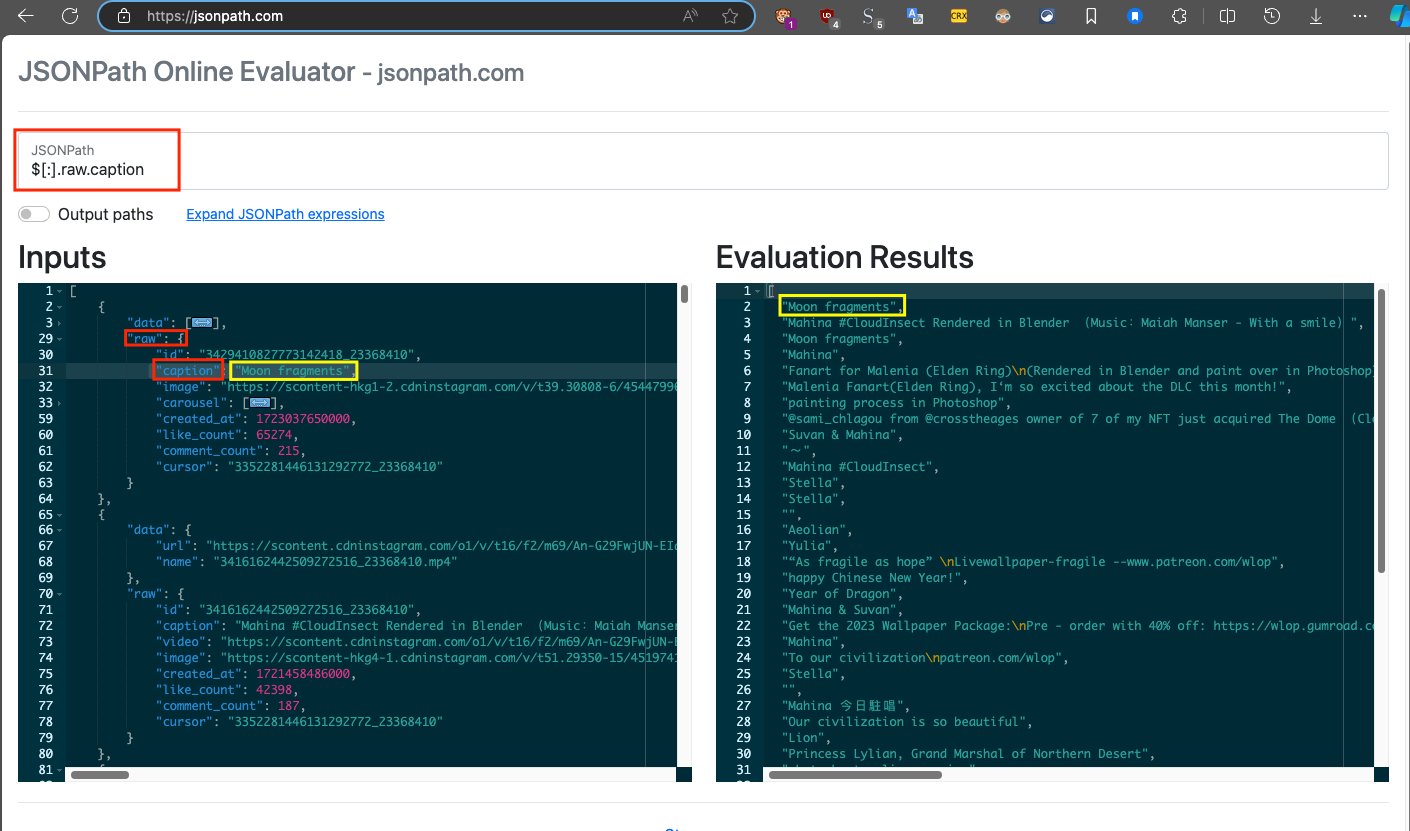
Task: Click the fold placeholder inside "data" brackets
Action: (204, 323)
